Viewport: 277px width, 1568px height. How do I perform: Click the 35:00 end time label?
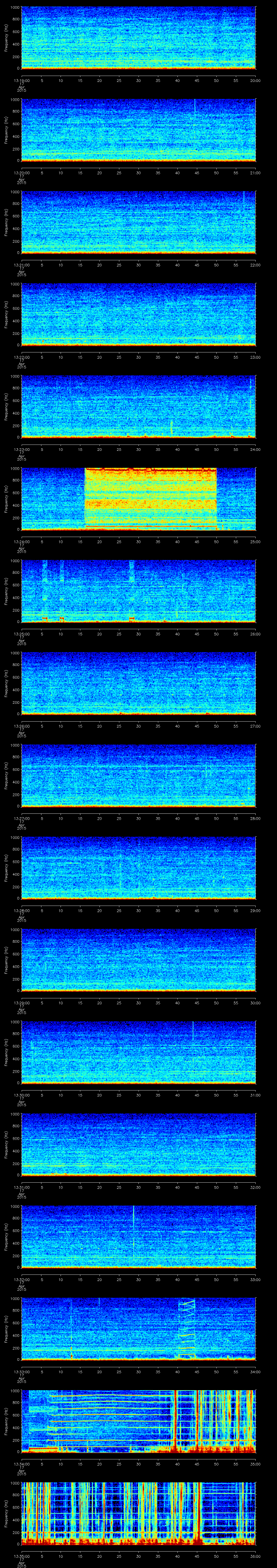point(255,1464)
